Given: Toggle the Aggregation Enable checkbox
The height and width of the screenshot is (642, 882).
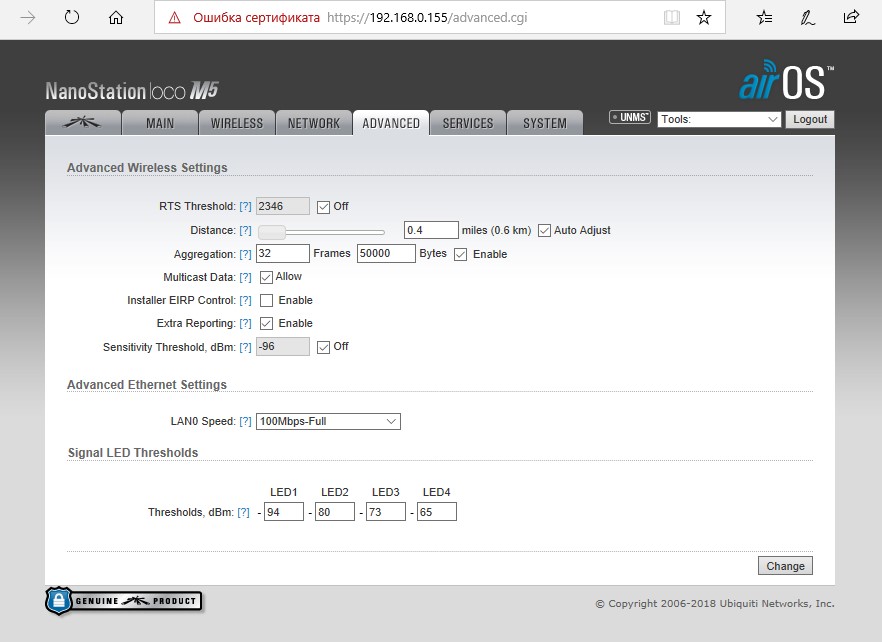Looking at the screenshot, I should 461,254.
